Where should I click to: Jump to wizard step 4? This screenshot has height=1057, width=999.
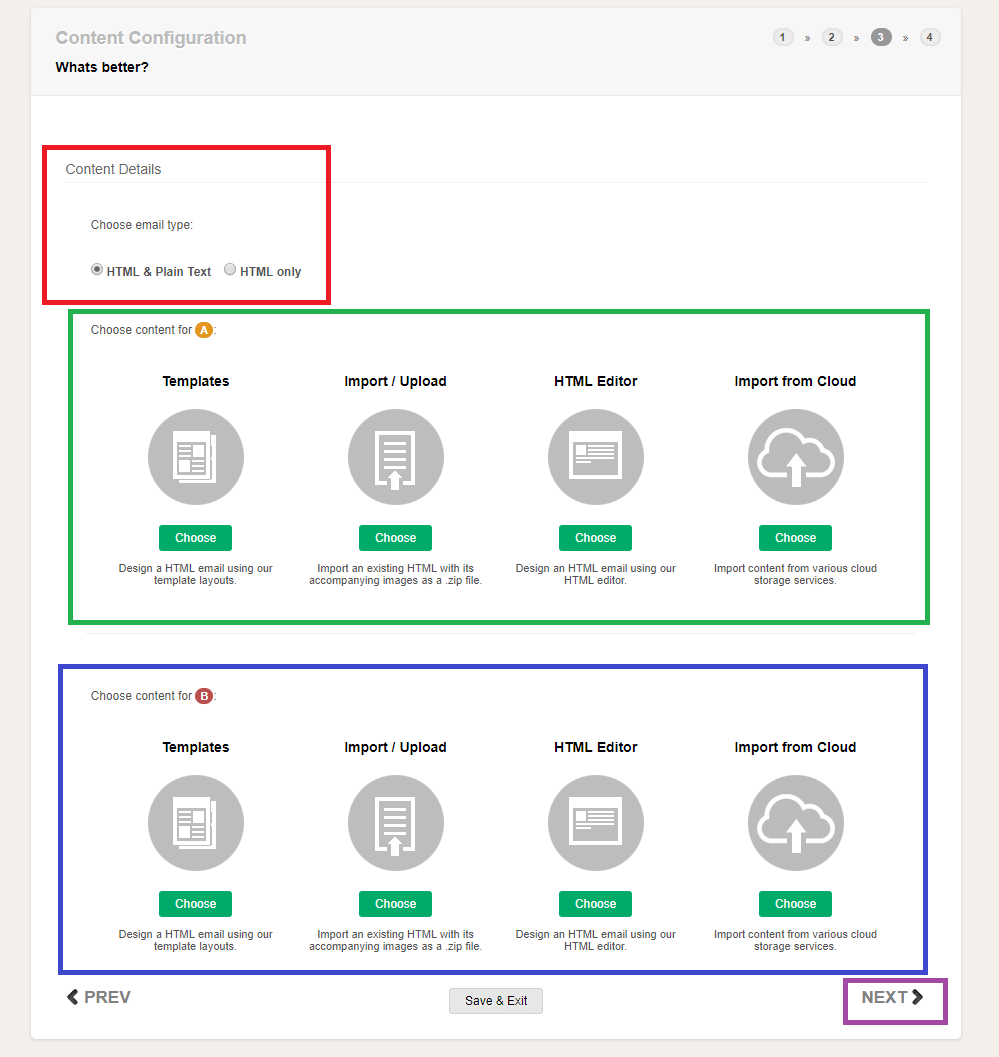930,38
